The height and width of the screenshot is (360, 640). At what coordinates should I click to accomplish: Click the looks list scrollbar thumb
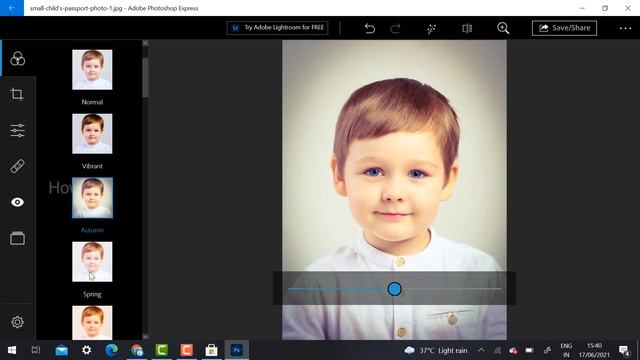tap(145, 78)
